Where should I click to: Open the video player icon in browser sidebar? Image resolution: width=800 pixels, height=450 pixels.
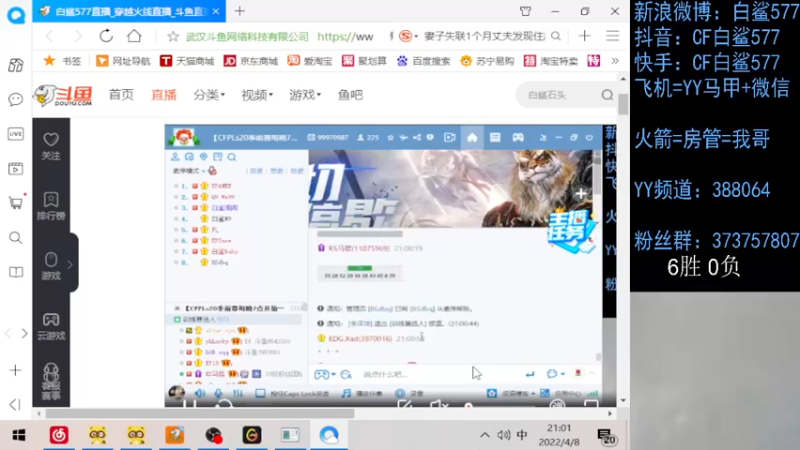click(x=16, y=168)
